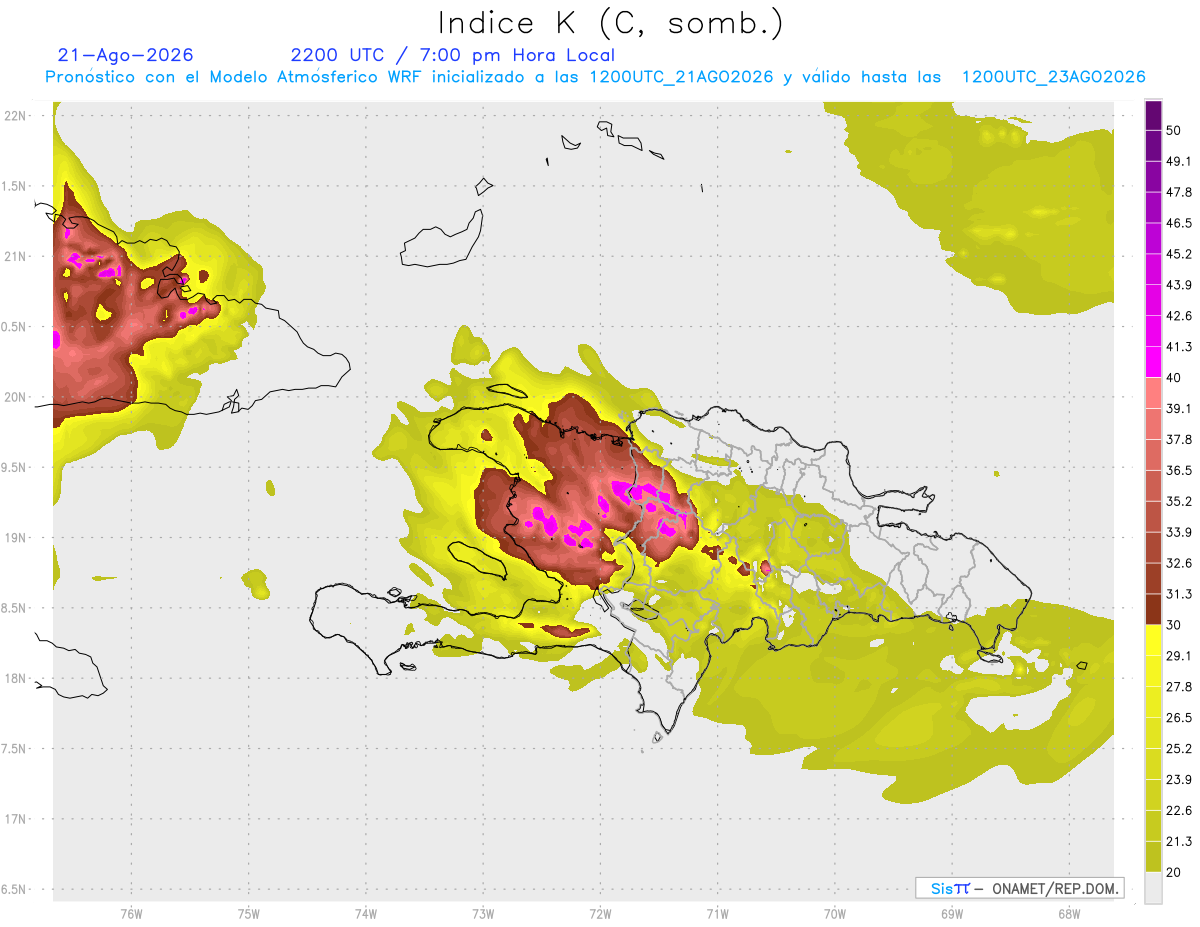Click the color bar value 31.3
The height and width of the screenshot is (927, 1200).
(x=1179, y=594)
